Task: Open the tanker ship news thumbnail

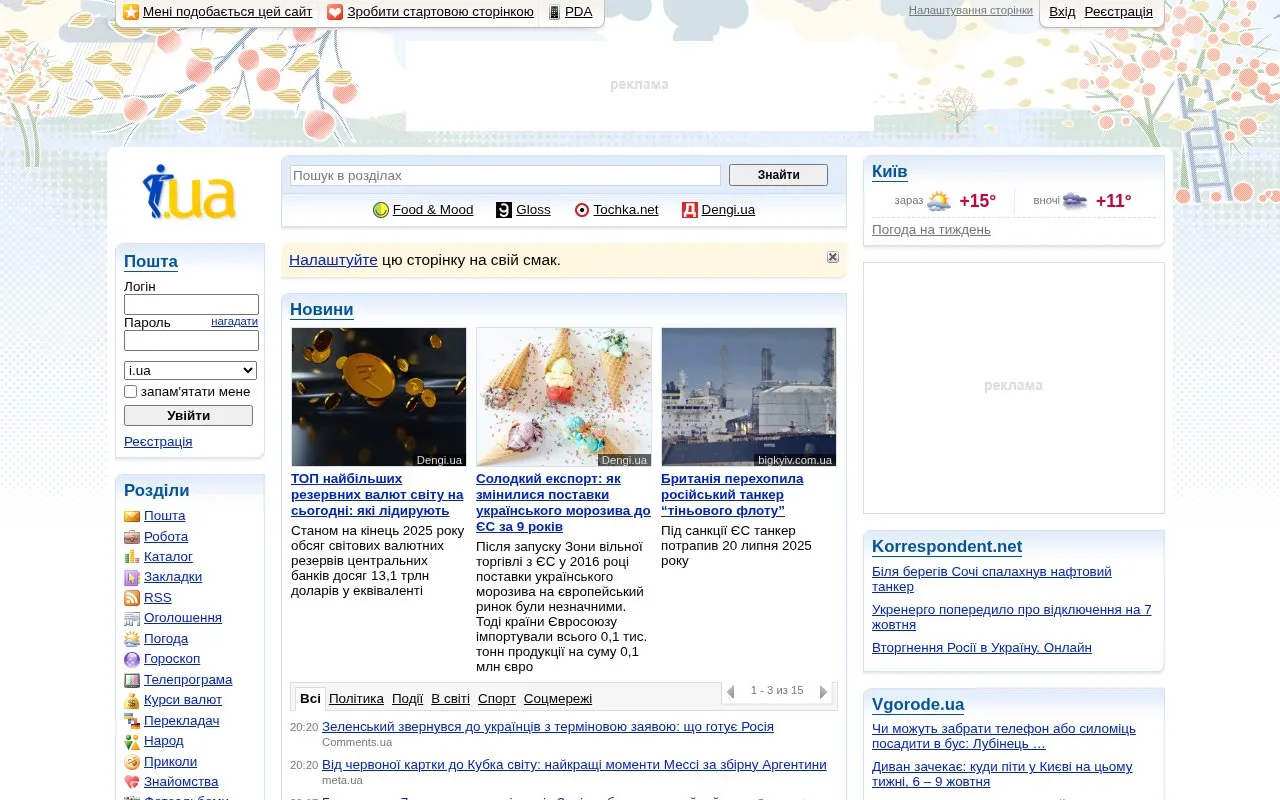Action: click(x=749, y=397)
